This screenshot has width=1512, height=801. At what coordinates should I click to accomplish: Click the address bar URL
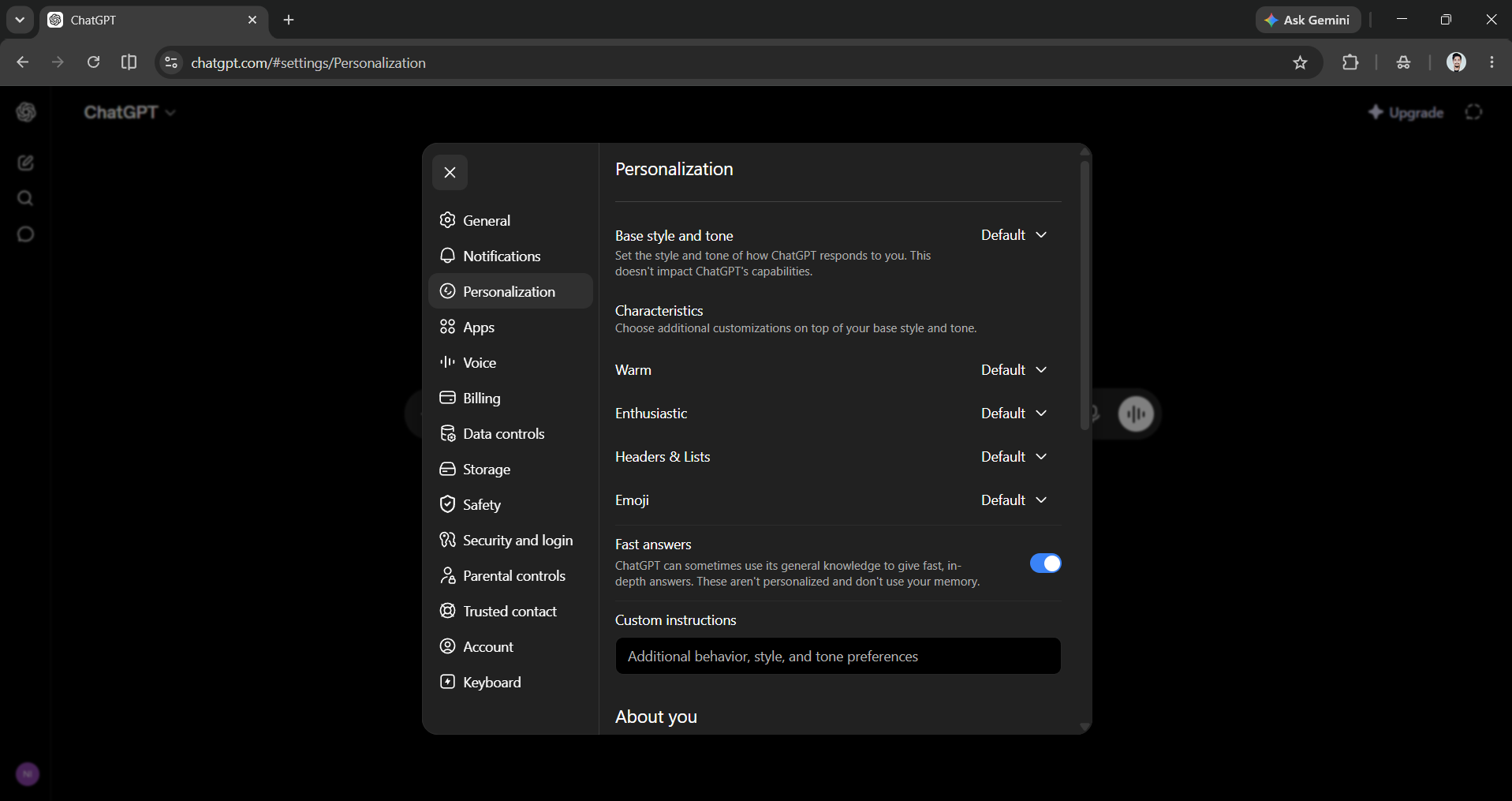[x=308, y=62]
